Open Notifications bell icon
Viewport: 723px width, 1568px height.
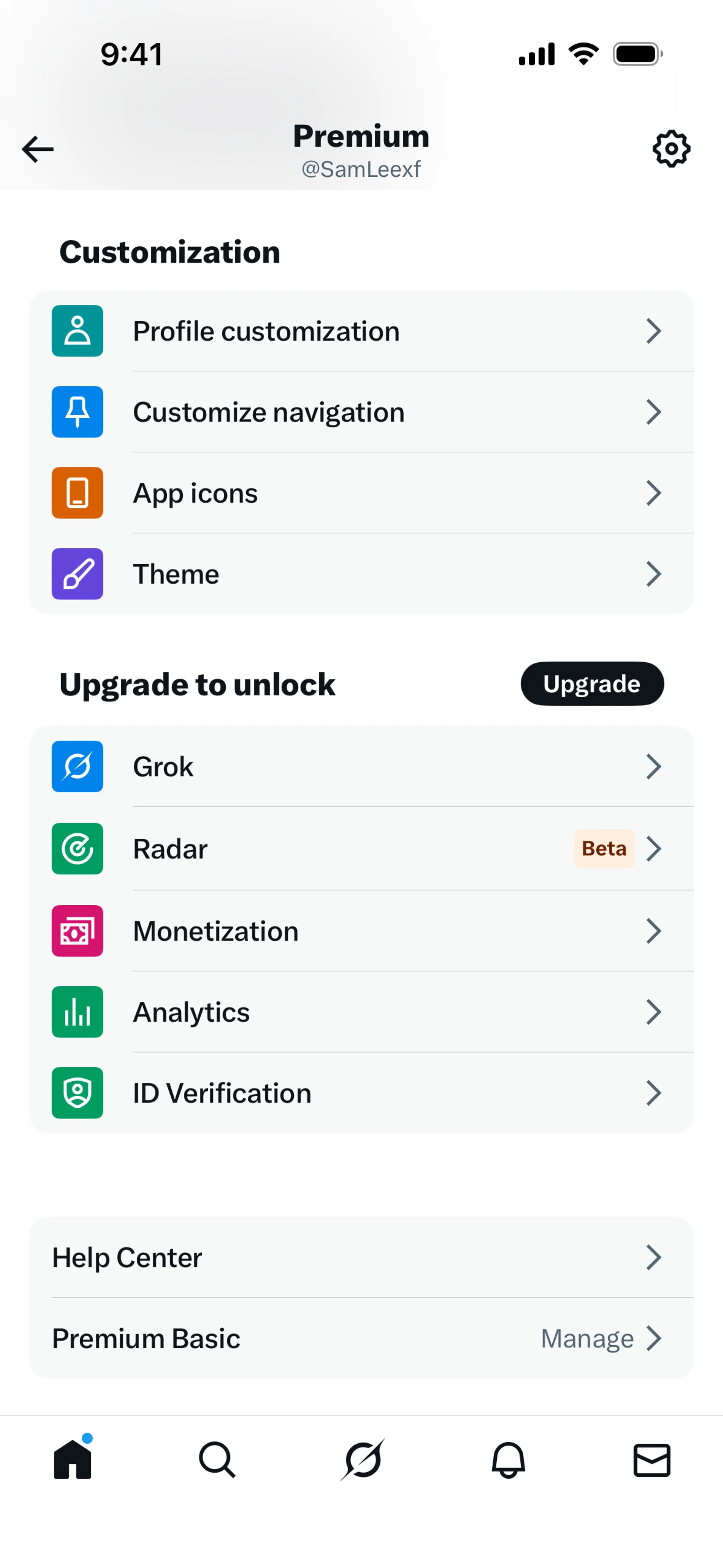(508, 1459)
